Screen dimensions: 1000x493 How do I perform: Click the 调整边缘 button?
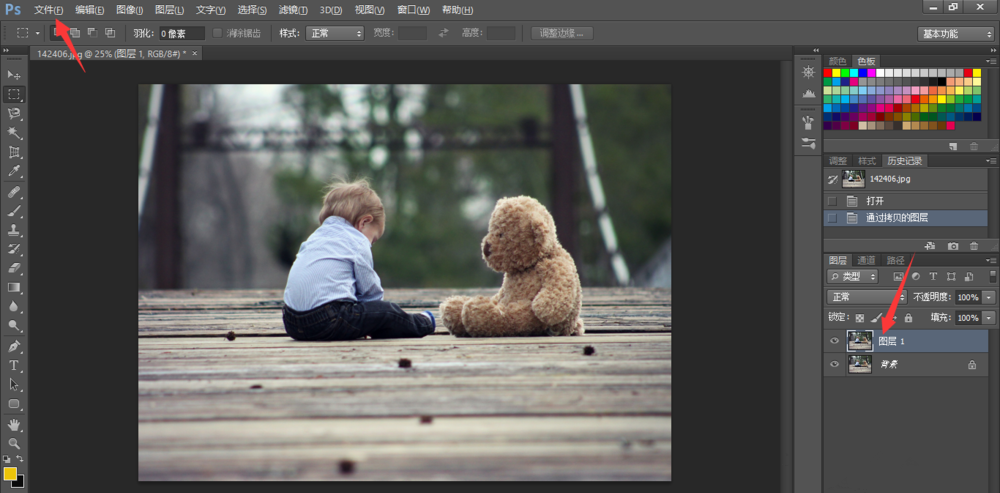point(562,33)
